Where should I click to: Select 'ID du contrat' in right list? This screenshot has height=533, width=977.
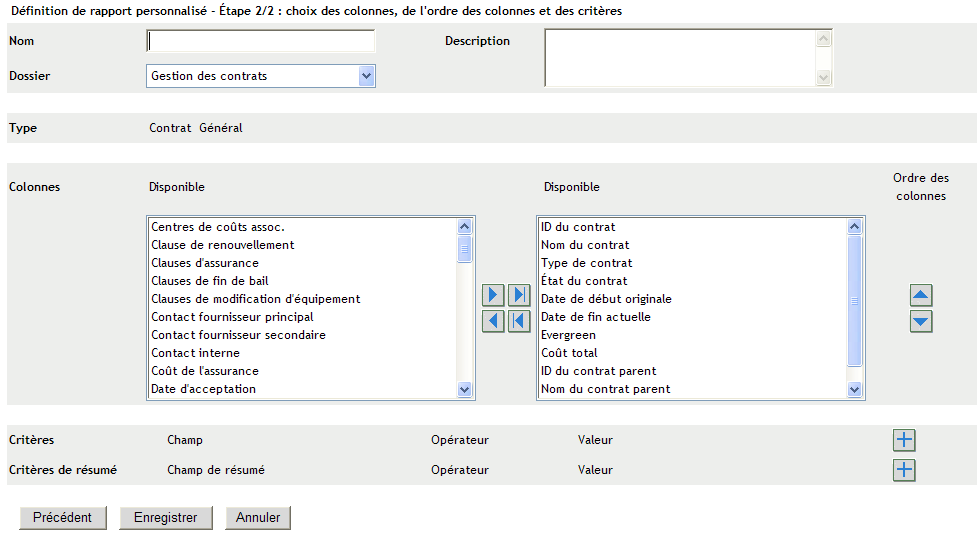click(693, 227)
